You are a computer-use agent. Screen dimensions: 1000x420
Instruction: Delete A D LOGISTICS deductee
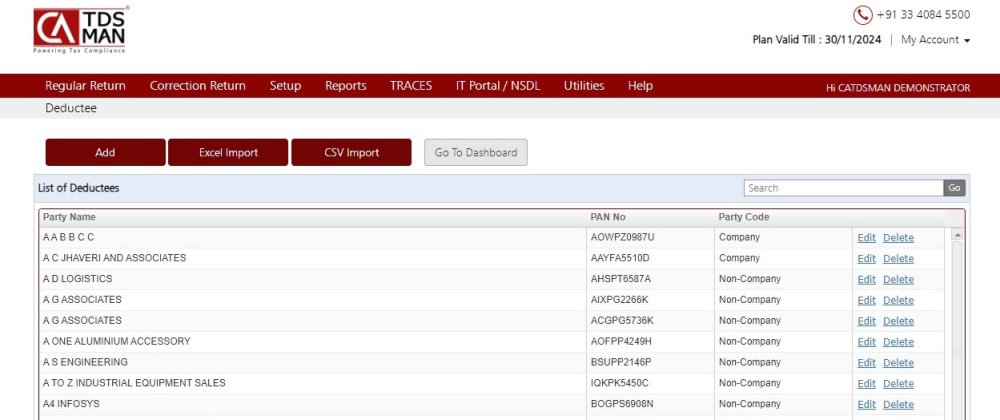[x=898, y=280]
